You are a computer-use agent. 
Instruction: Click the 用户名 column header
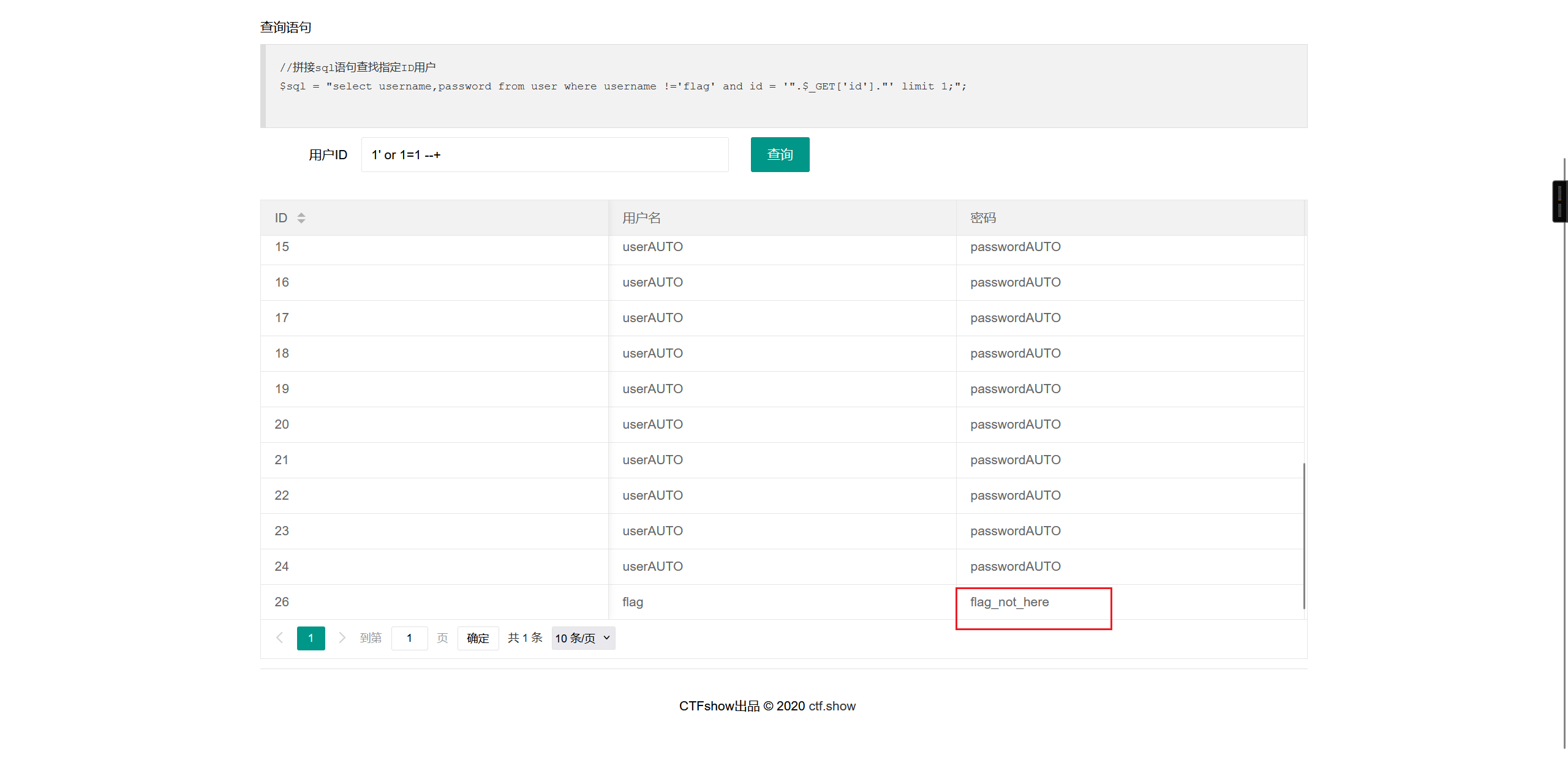pos(641,218)
